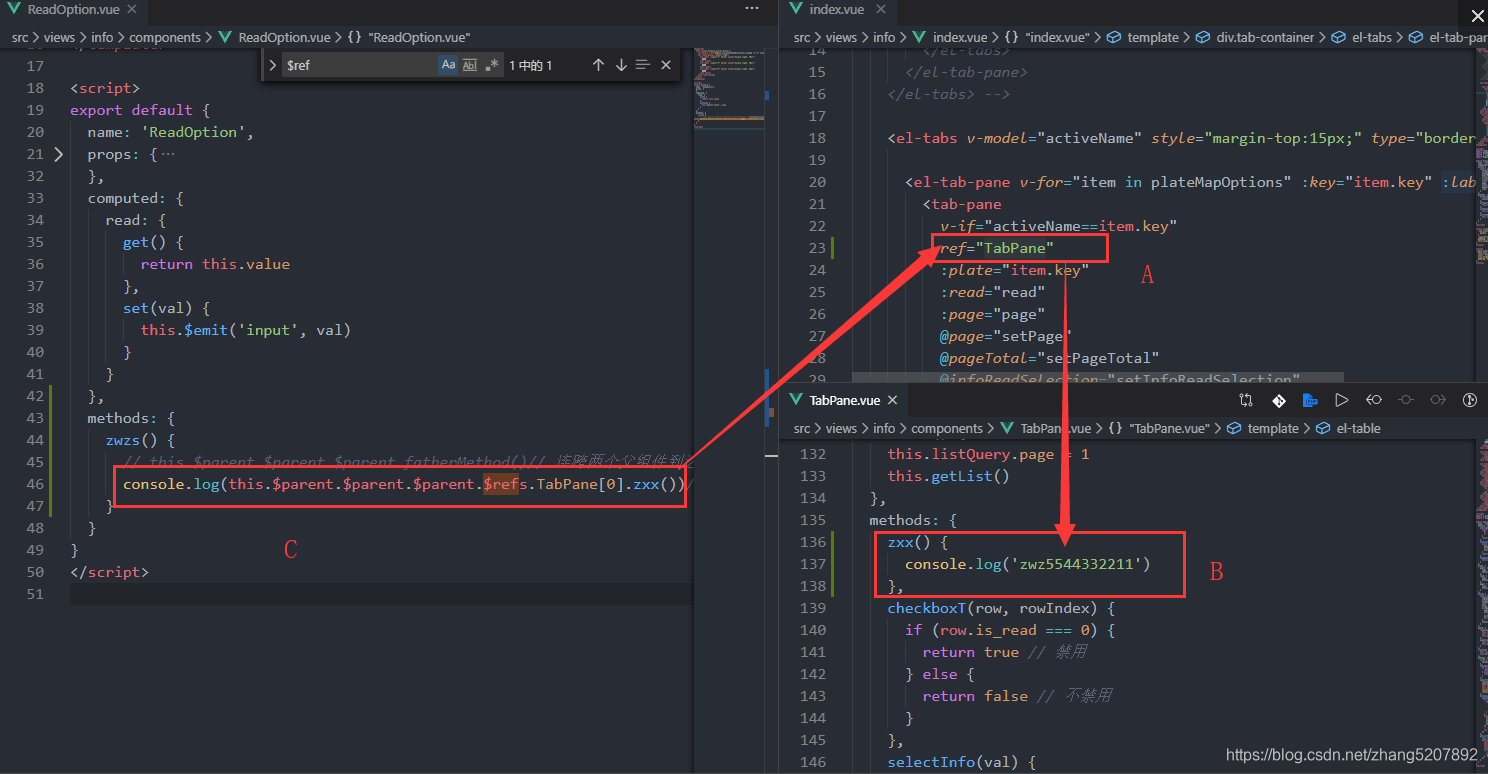The image size is (1488, 774).
Task: Click the middle commit-dot icon in TabPane toolbar
Action: click(1405, 400)
